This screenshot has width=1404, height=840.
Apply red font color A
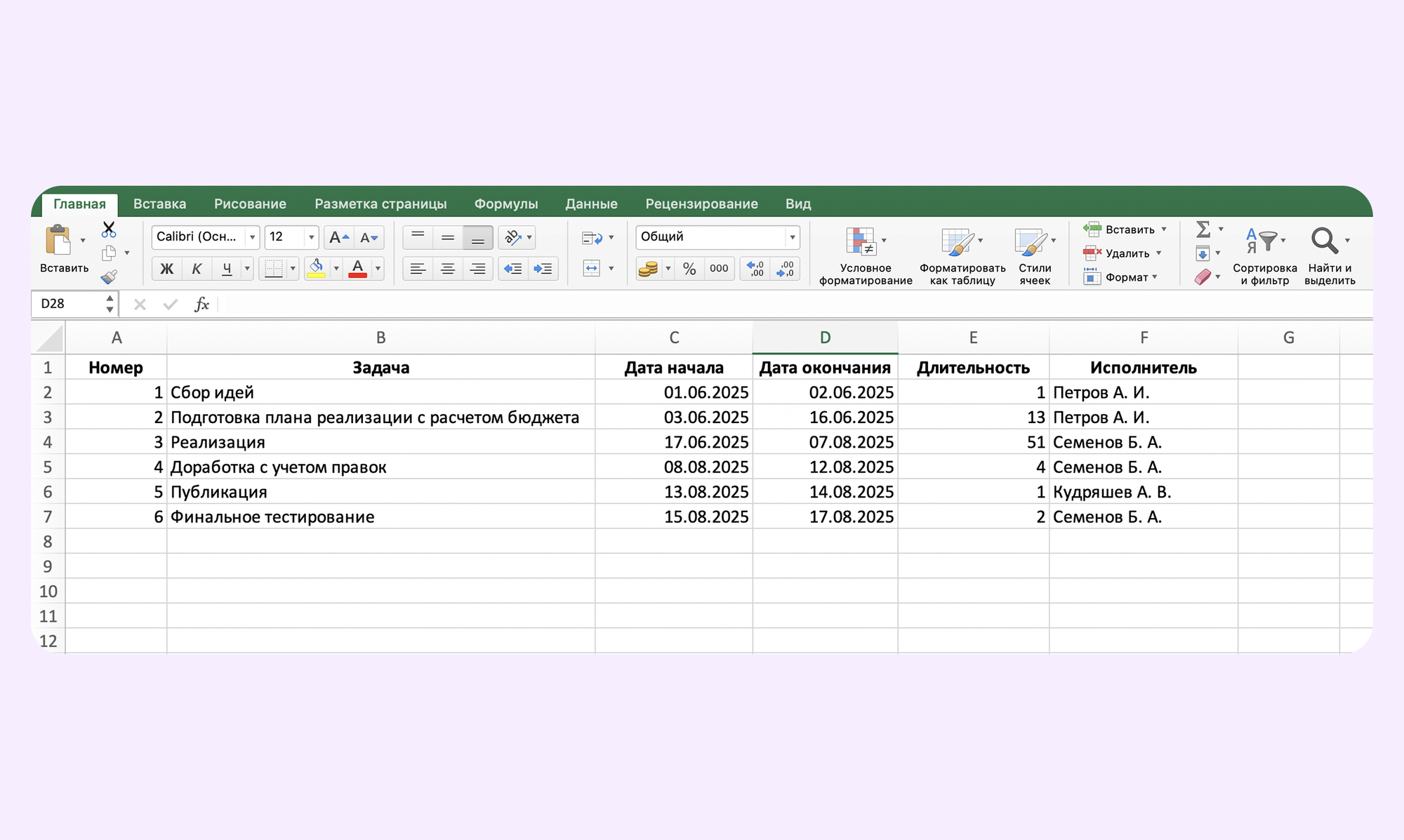point(358,269)
